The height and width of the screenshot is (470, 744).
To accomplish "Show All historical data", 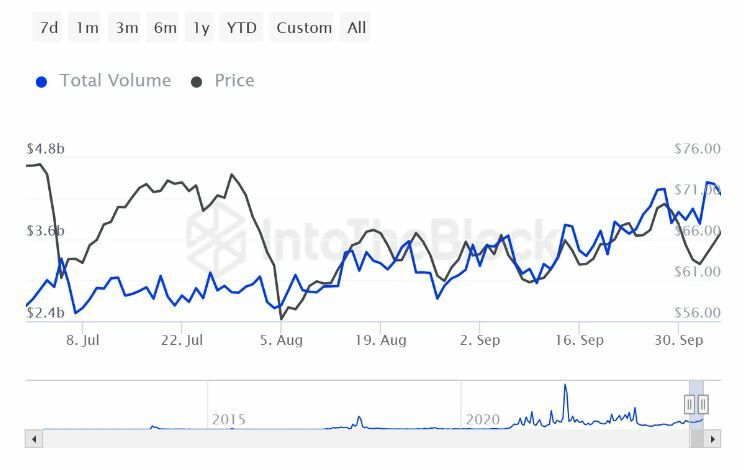I will coord(356,28).
